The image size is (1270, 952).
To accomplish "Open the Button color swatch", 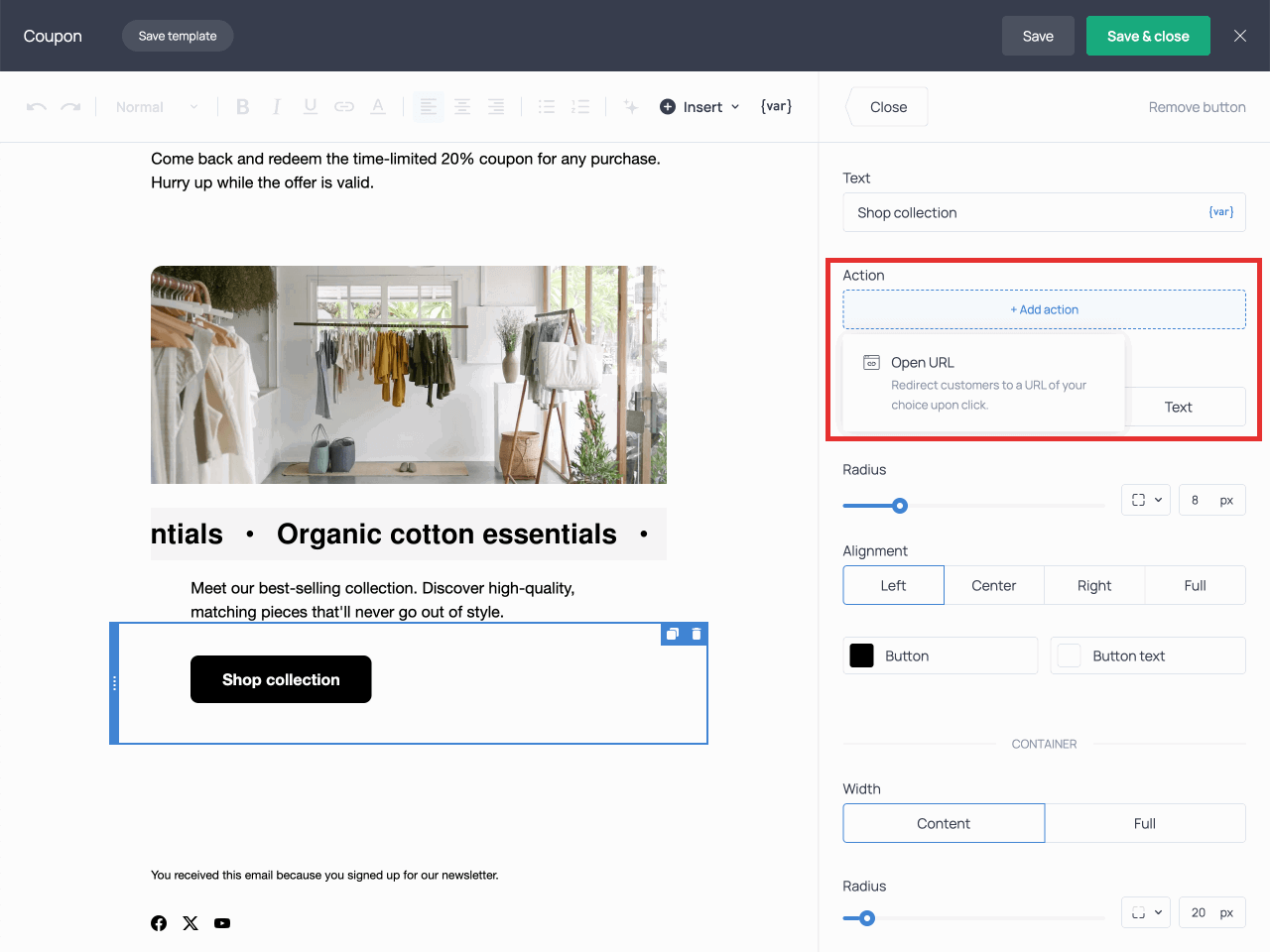I will tap(862, 655).
